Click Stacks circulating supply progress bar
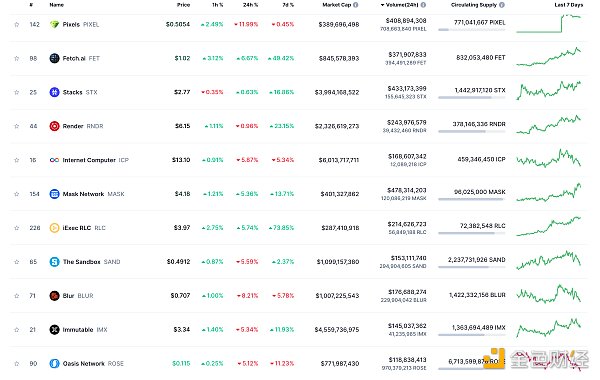The height and width of the screenshot is (380, 600). pyautogui.click(x=471, y=98)
